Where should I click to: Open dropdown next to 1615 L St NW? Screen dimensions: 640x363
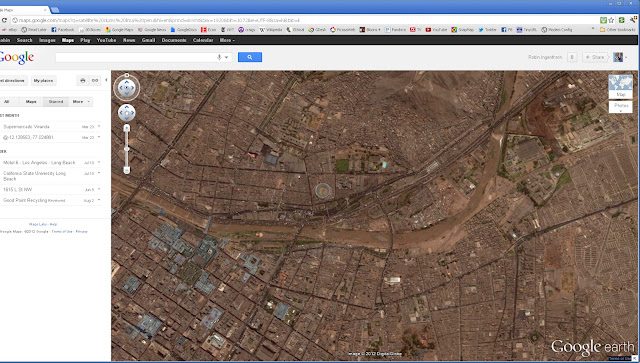pos(99,189)
